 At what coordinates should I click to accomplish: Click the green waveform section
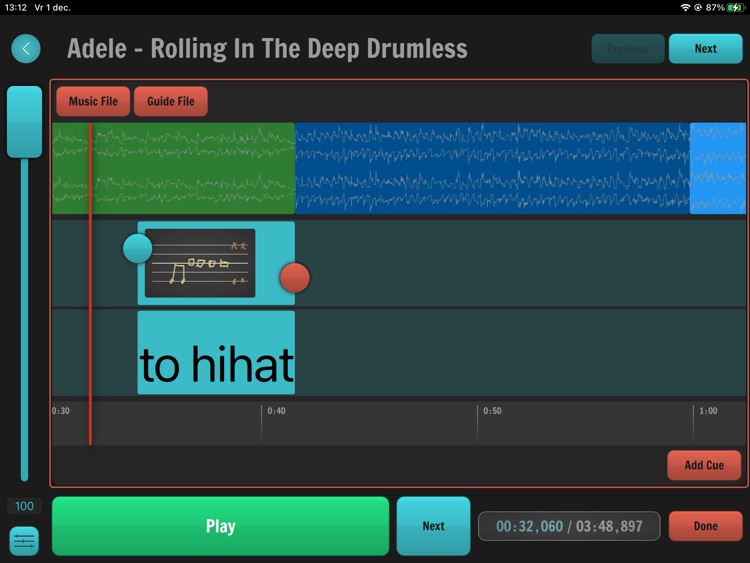tap(174, 168)
